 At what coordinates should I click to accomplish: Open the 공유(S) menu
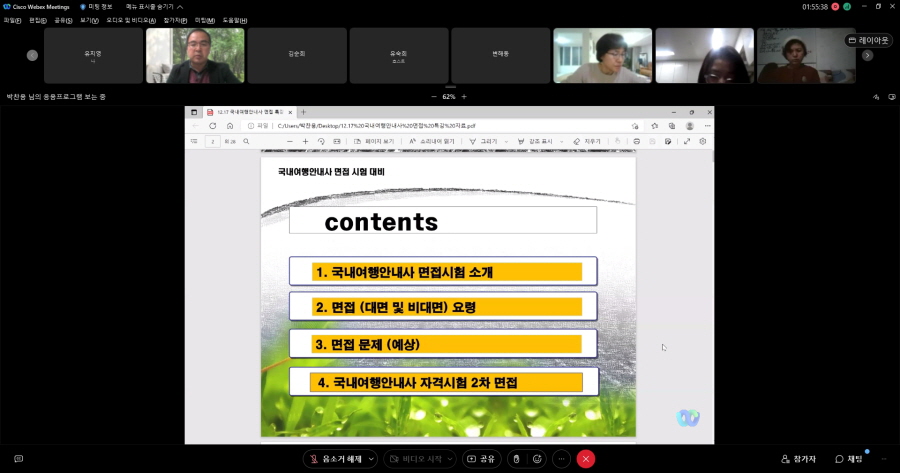pos(63,20)
